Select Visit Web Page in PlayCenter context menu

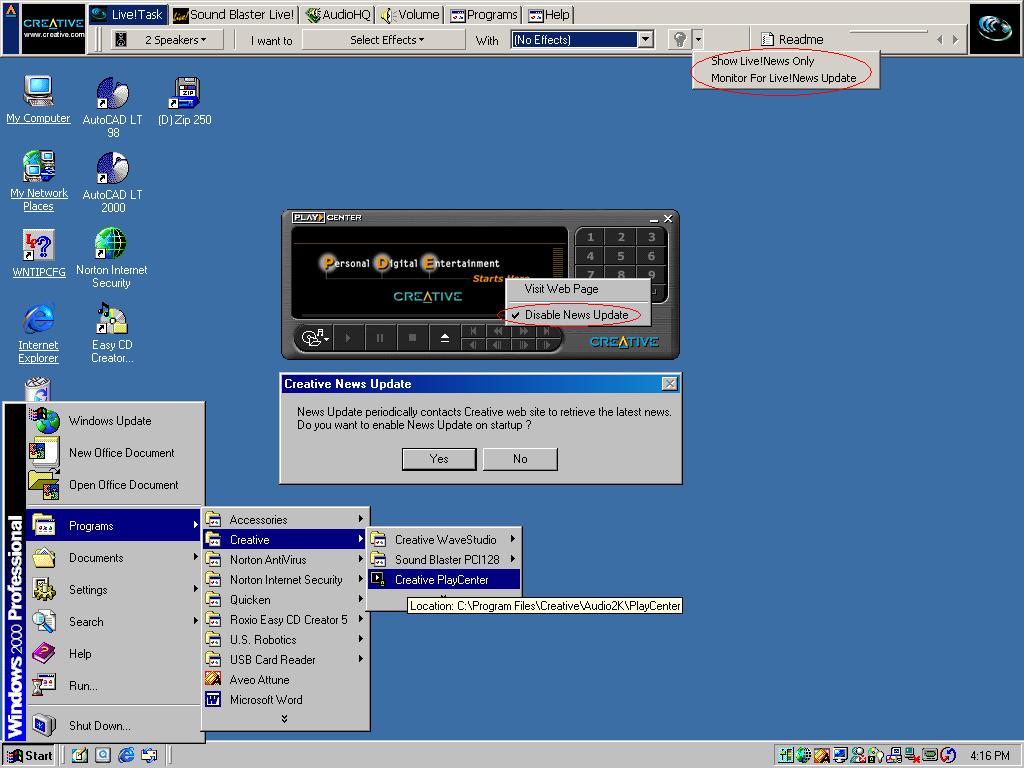pyautogui.click(x=577, y=289)
